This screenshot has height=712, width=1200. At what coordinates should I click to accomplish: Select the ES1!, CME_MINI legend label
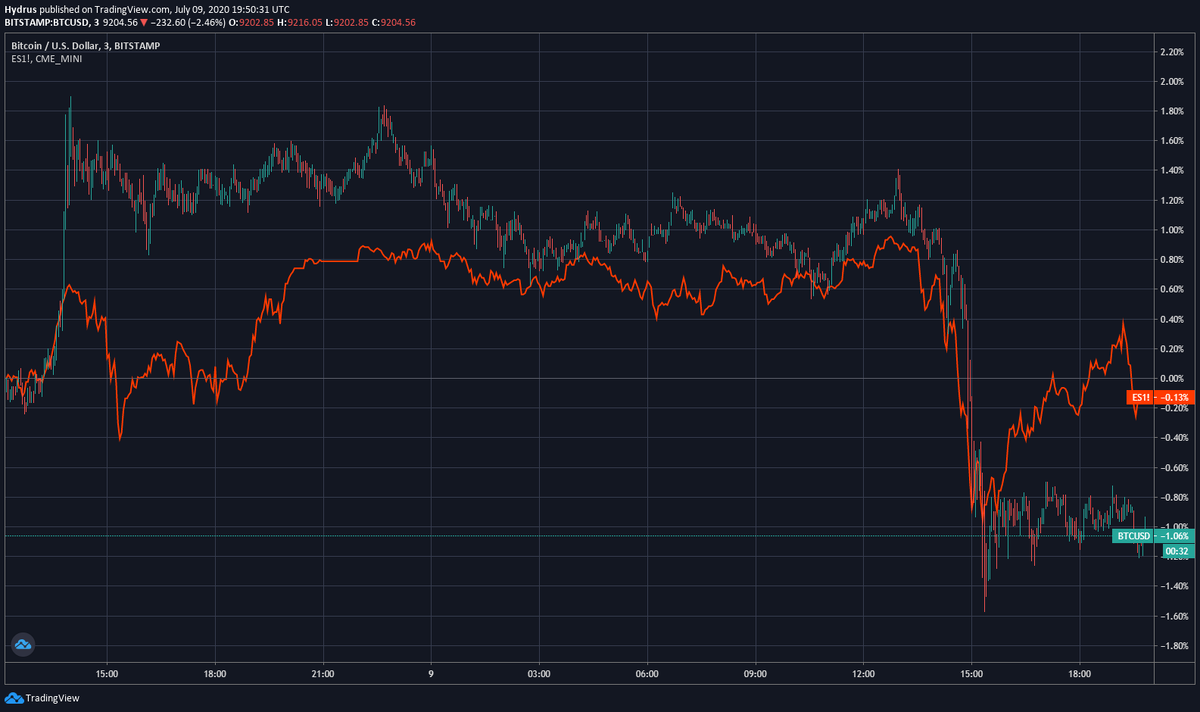point(45,59)
